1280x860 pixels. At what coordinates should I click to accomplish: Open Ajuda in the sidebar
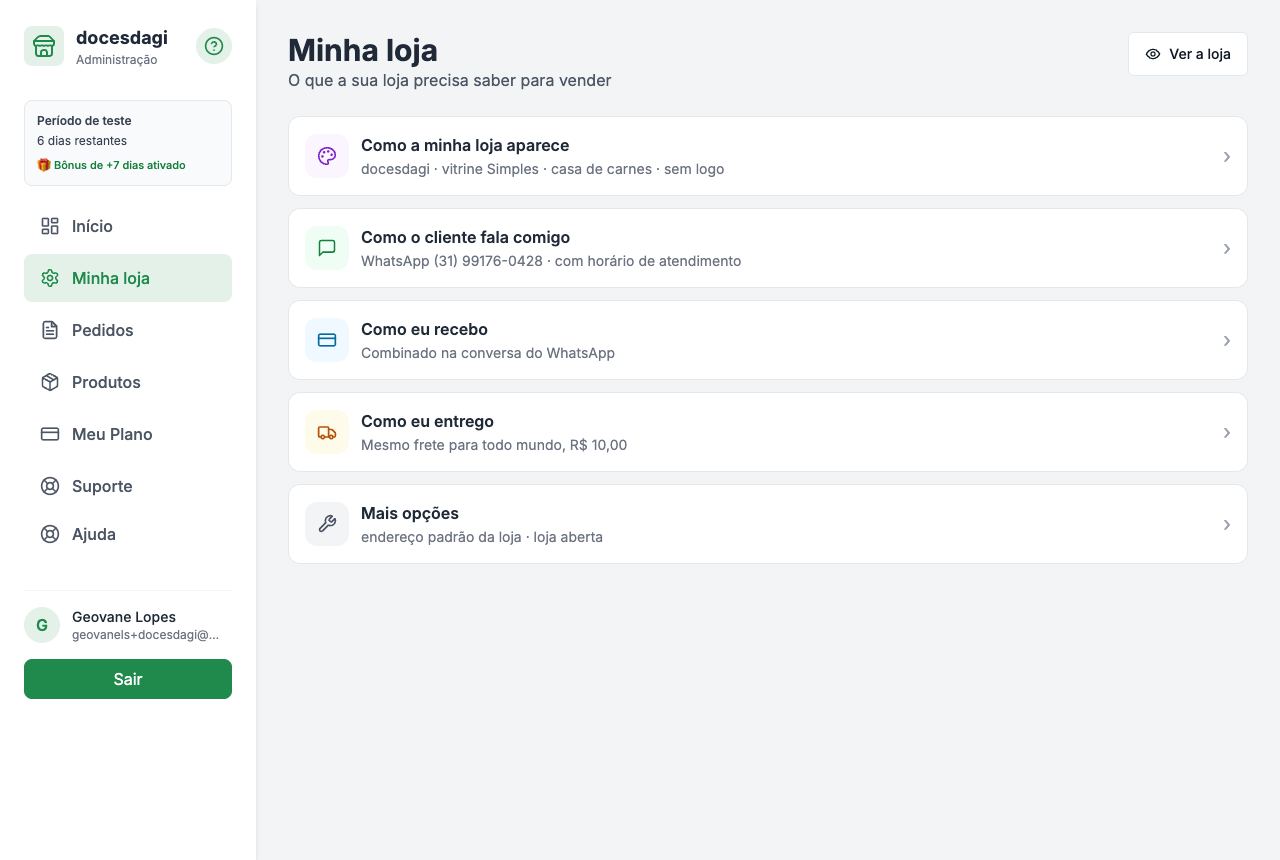click(x=128, y=534)
